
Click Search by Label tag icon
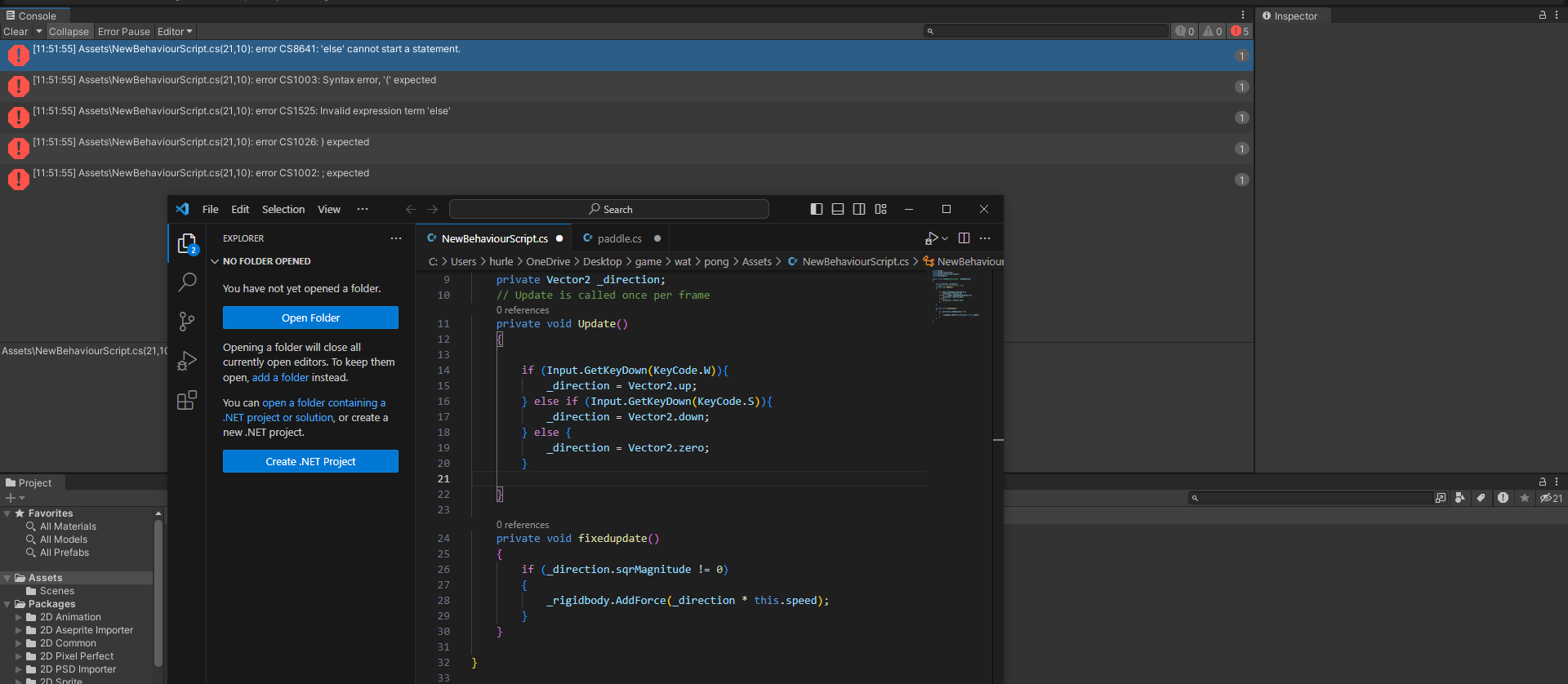1481,498
